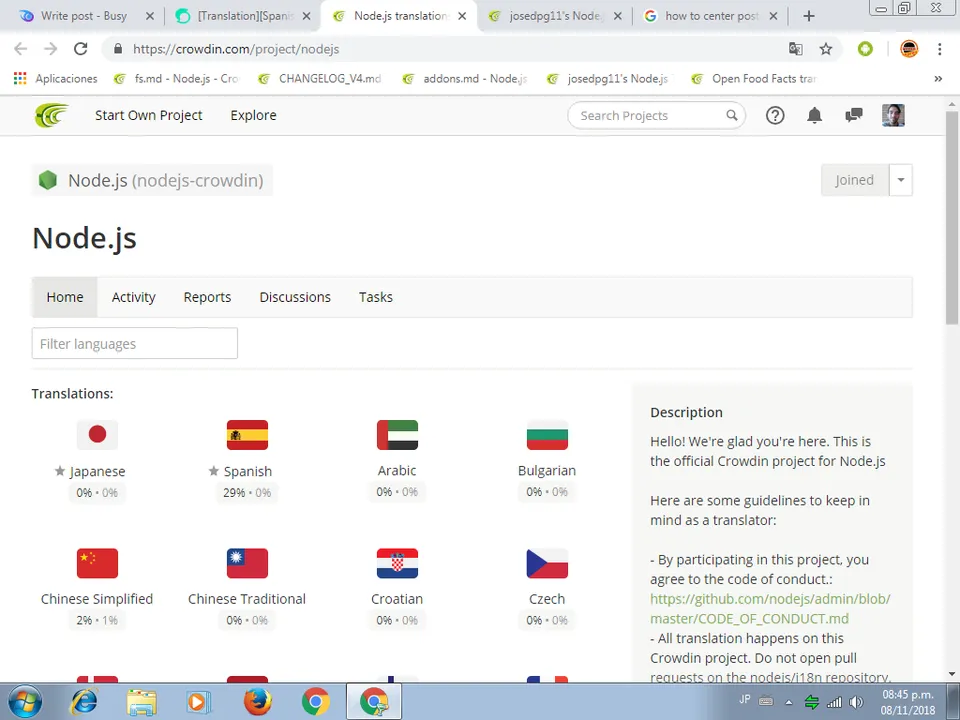The height and width of the screenshot is (720, 960).
Task: Click the browser back arrow
Action: point(20,49)
